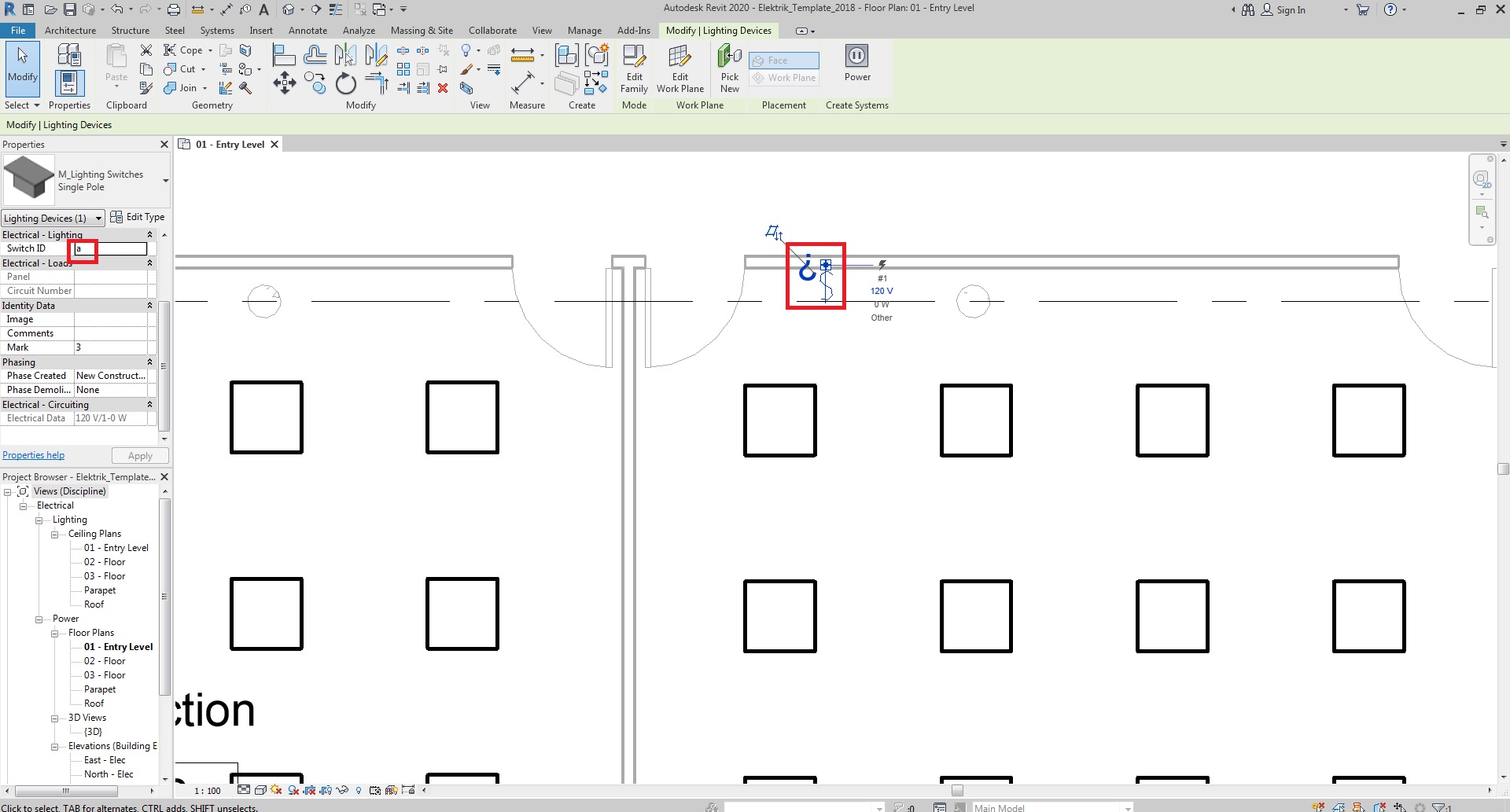Click the red Delete icon in Modify panel
This screenshot has width=1510, height=812.
tap(443, 88)
